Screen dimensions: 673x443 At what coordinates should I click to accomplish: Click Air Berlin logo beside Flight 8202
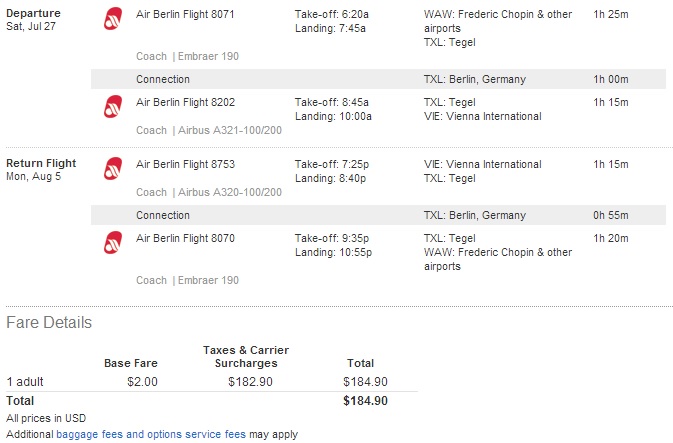pos(113,106)
